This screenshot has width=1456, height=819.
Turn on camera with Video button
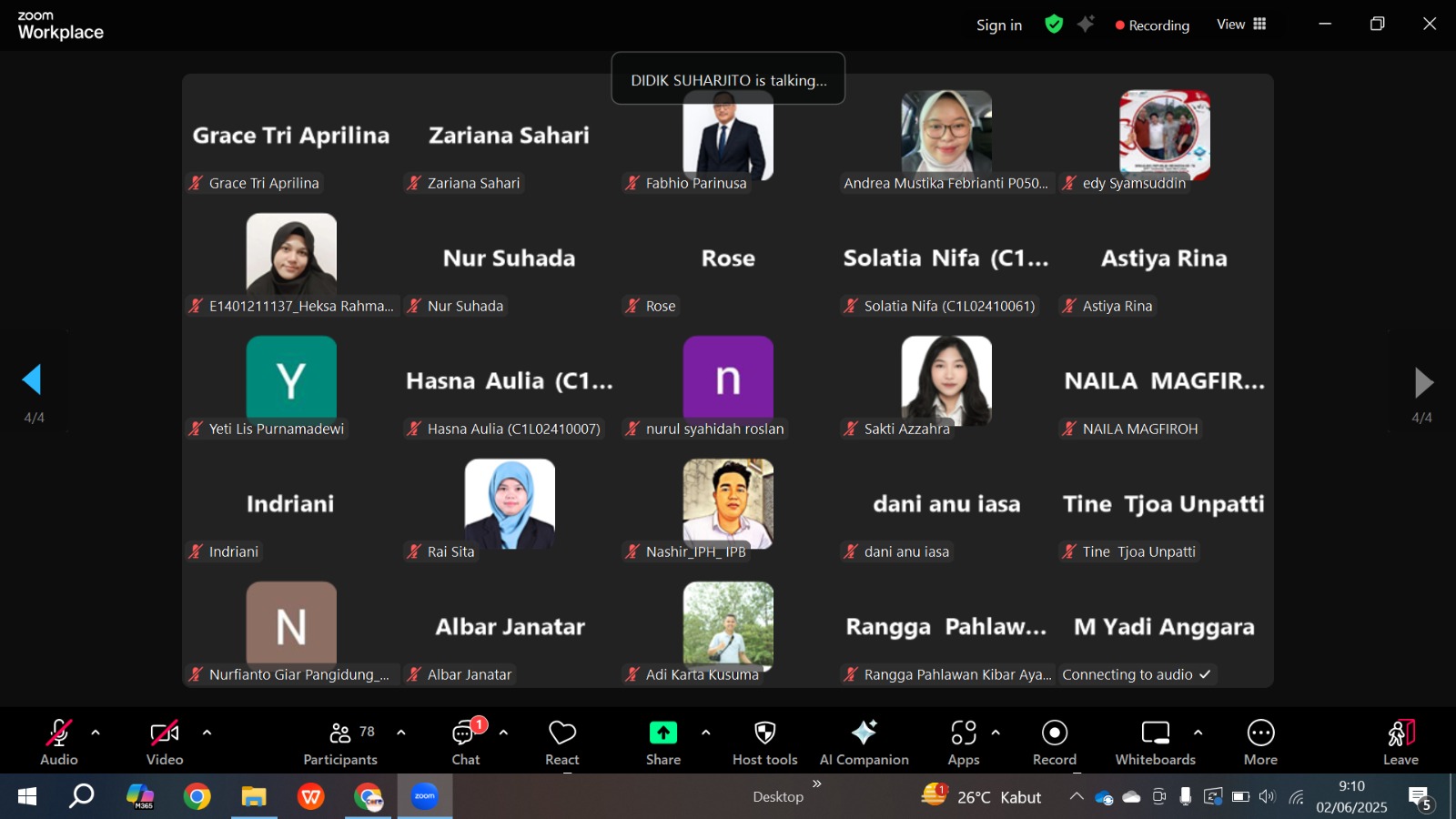point(165,742)
